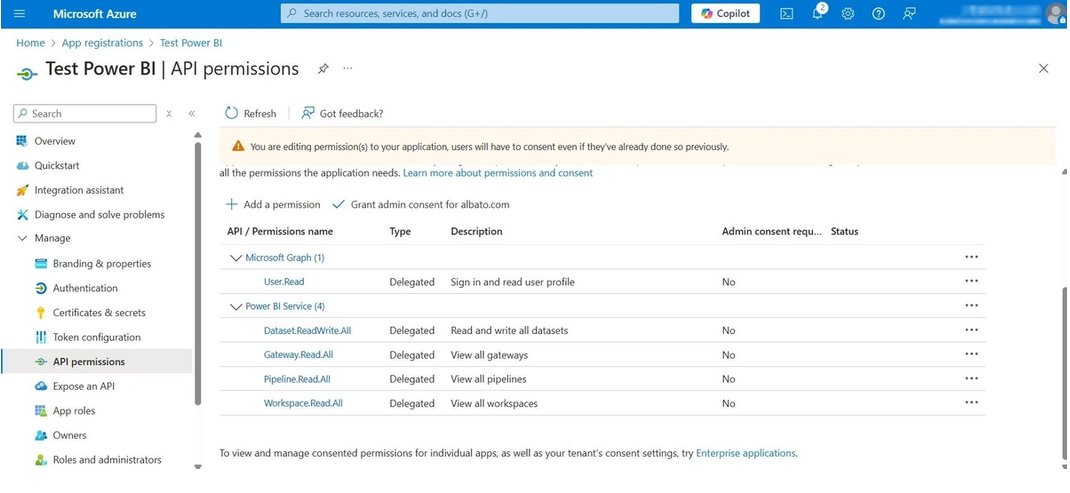Click the Copilot button
The image size is (1070, 493).
click(x=725, y=14)
